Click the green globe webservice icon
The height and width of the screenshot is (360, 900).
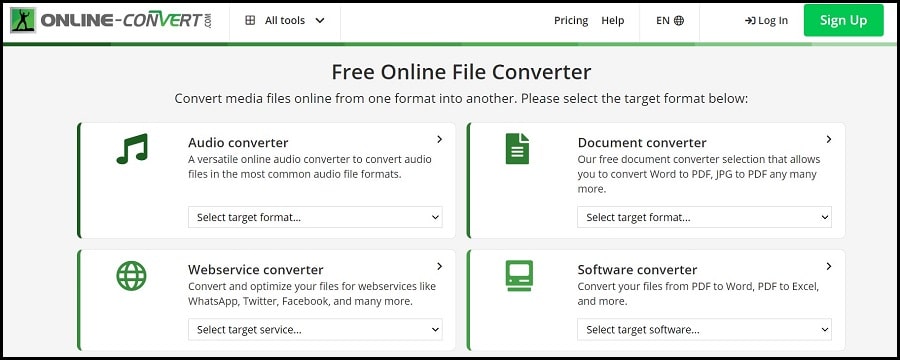click(x=131, y=276)
